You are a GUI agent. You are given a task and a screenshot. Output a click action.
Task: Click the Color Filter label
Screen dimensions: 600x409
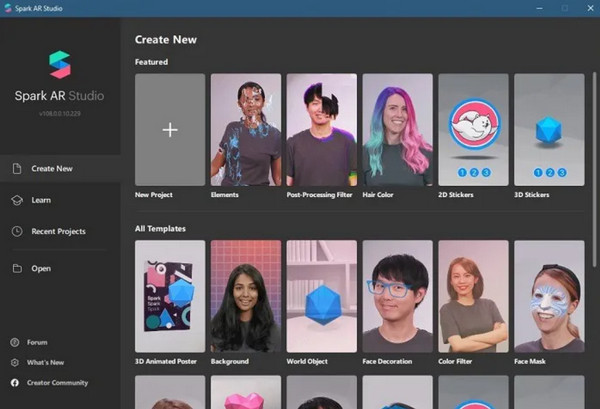pyautogui.click(x=455, y=361)
